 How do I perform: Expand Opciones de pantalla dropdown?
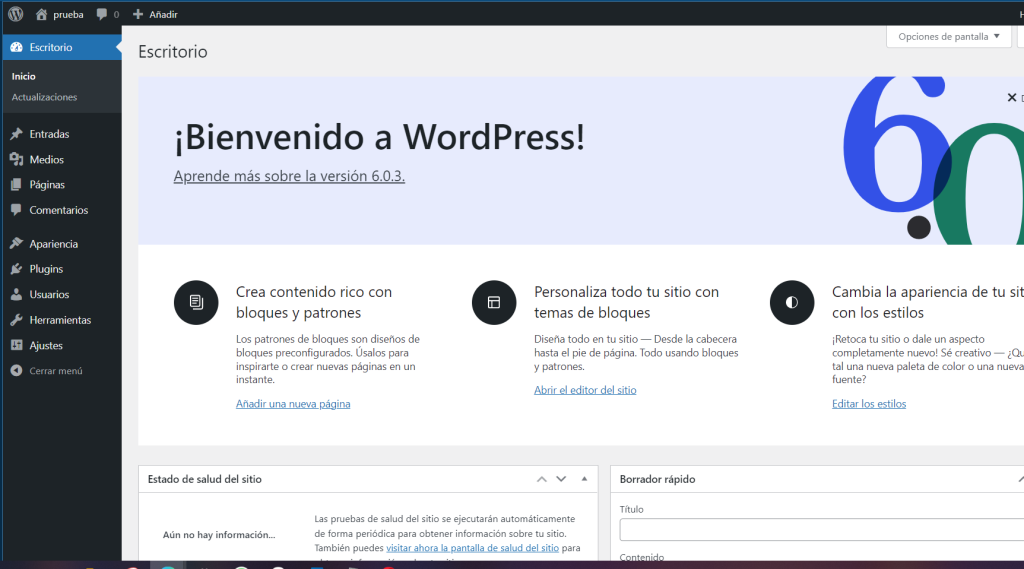coord(949,37)
